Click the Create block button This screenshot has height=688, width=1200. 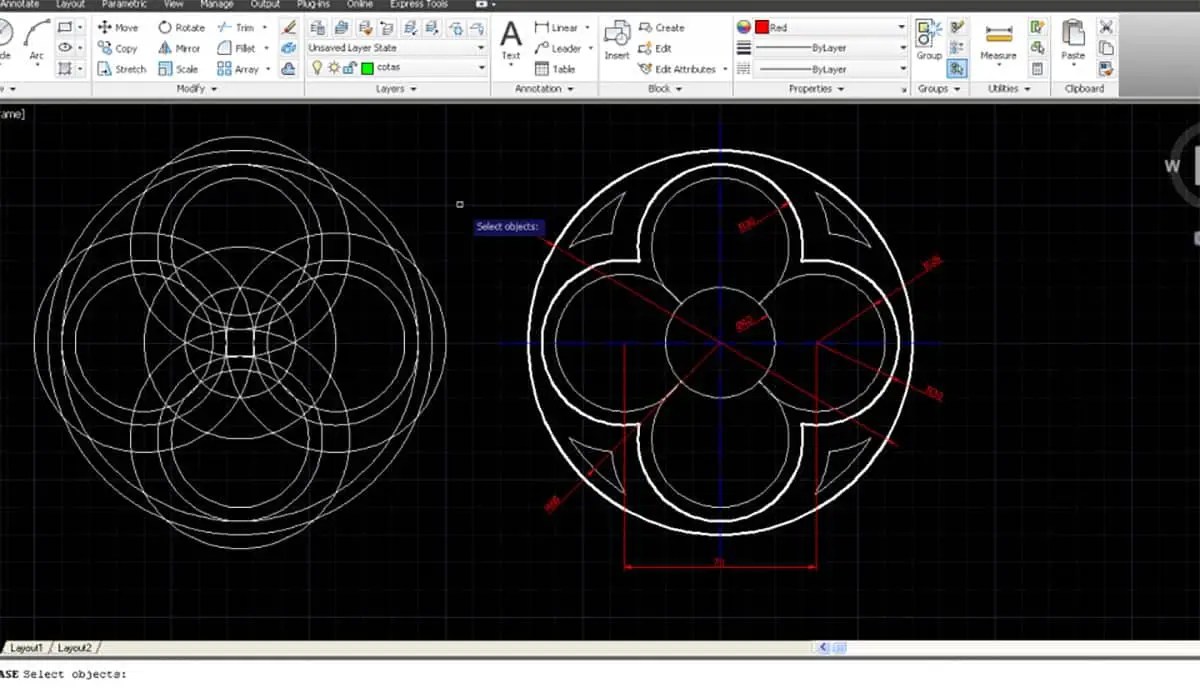click(665, 27)
